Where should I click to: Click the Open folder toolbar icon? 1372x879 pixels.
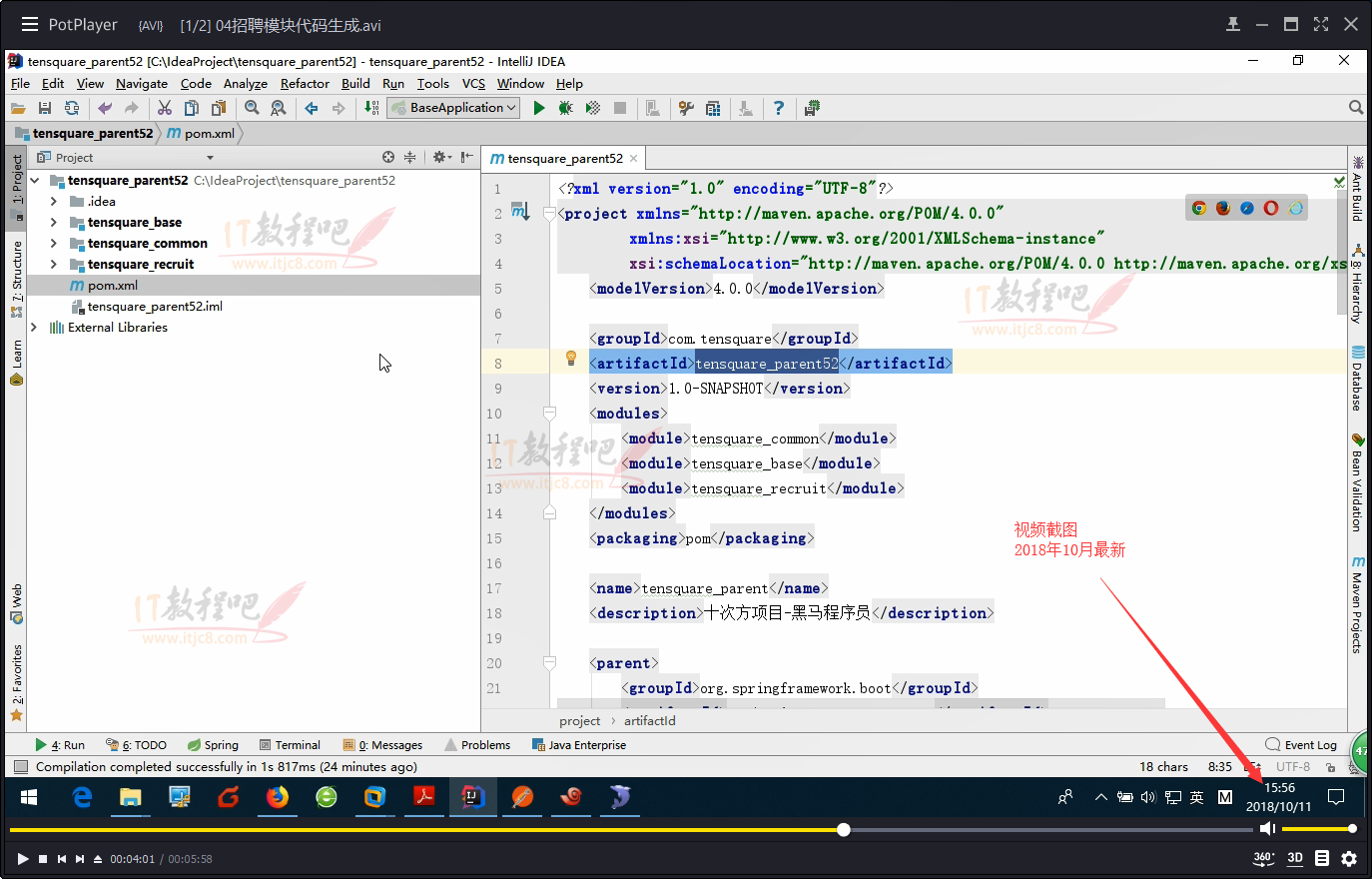[18, 108]
